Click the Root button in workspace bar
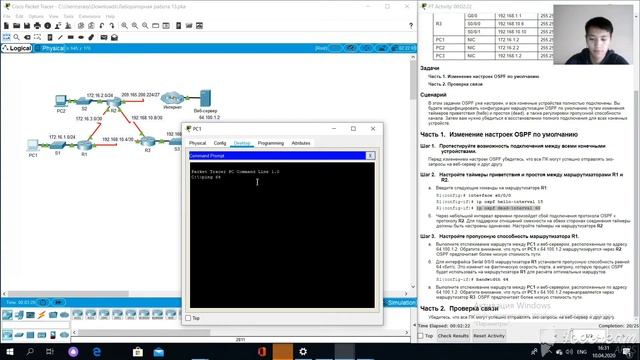Viewport: 640px width, 360px height. (x=321, y=48)
